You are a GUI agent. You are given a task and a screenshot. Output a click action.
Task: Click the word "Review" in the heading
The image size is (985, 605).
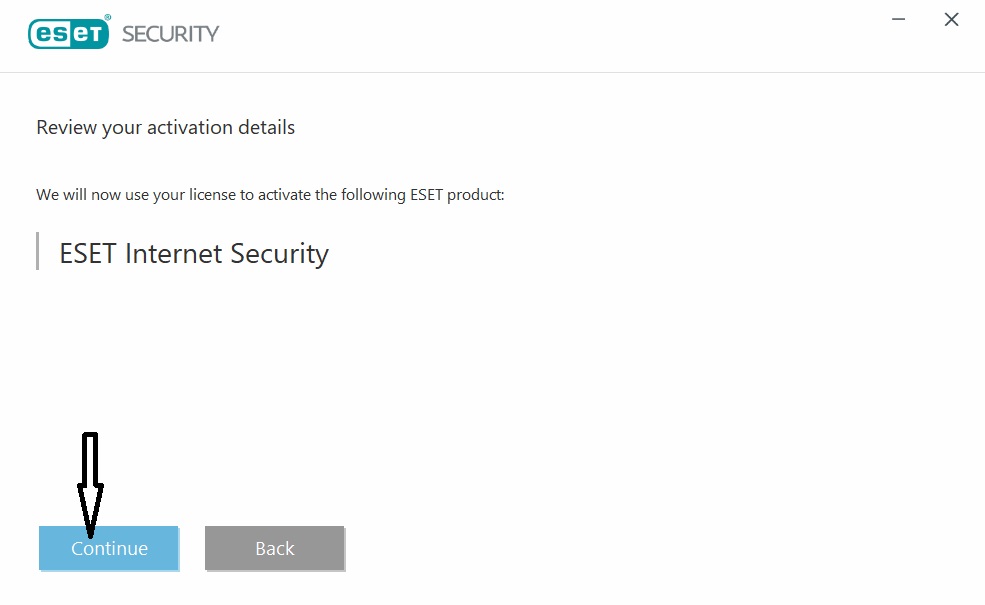click(66, 128)
